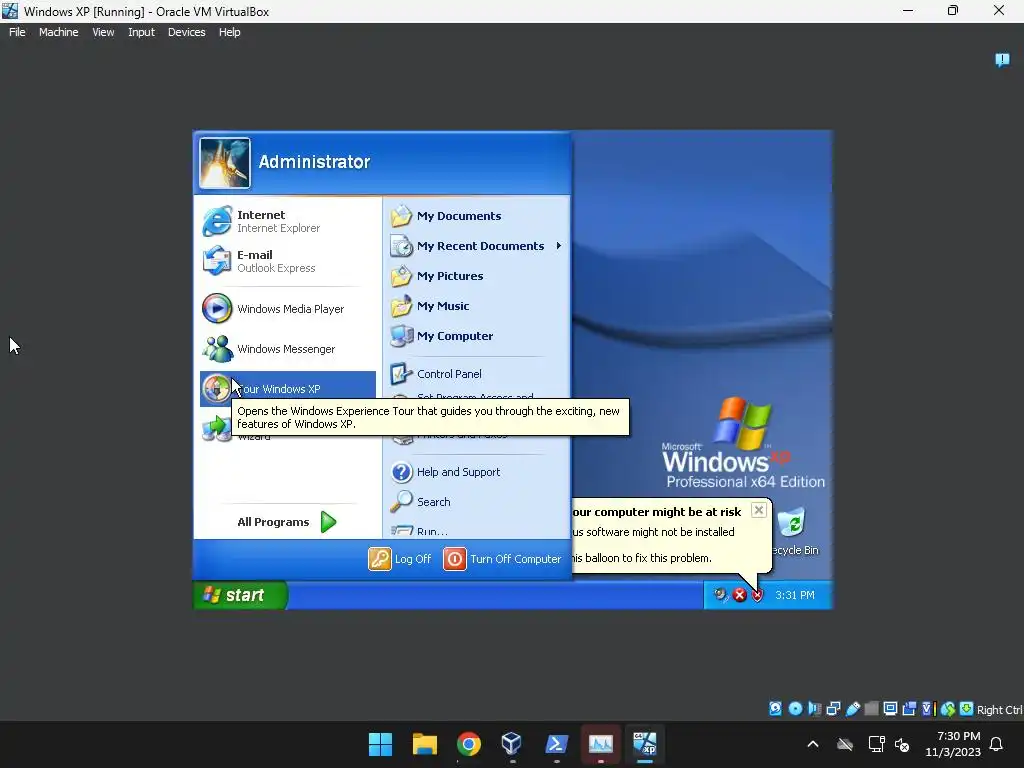Open Google Chrome on host taskbar
The image size is (1024, 768).
pyautogui.click(x=468, y=744)
